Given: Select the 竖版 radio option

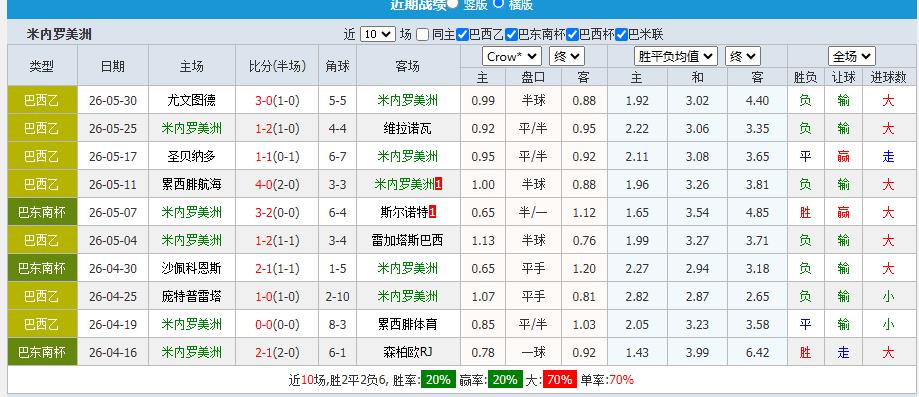Looking at the screenshot, I should (x=452, y=4).
